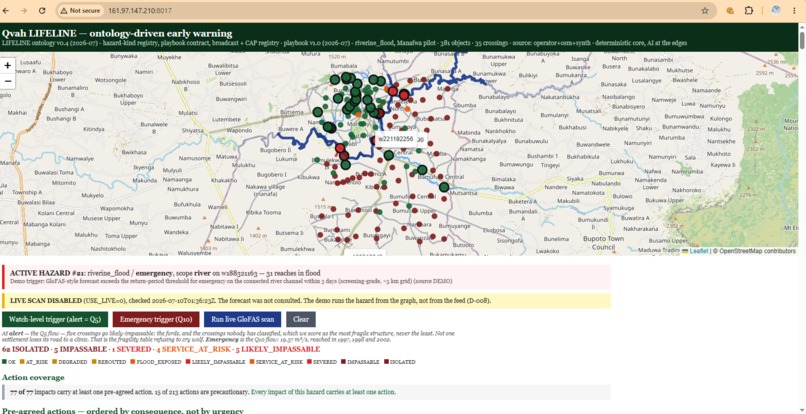Open the Chrome three-dot menu
Viewport: 806px width, 414px height.
pos(795,10)
